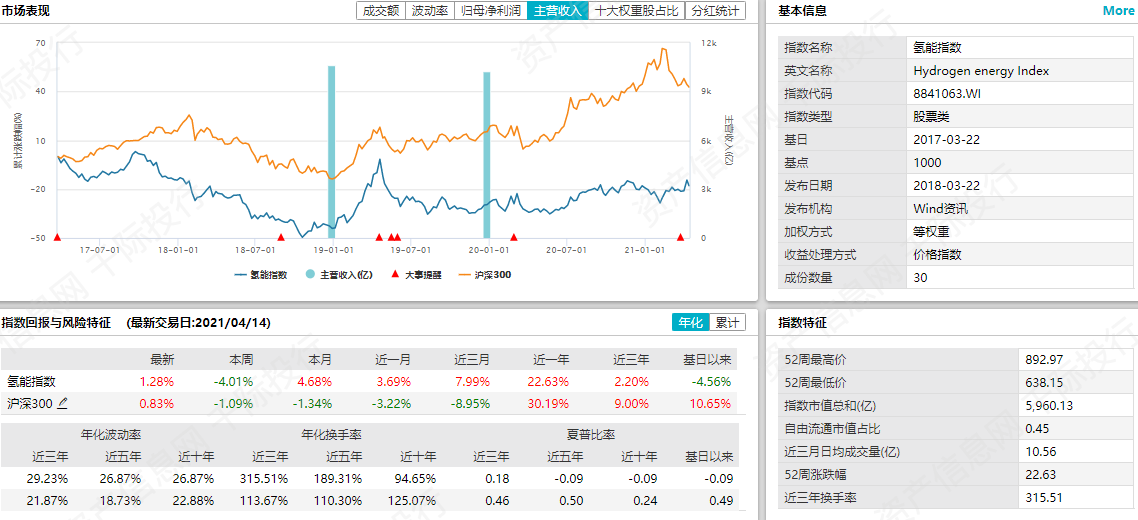1138x520 pixels.
Task: Click the edit pencil icon beside 沪深300
Action: 63,403
